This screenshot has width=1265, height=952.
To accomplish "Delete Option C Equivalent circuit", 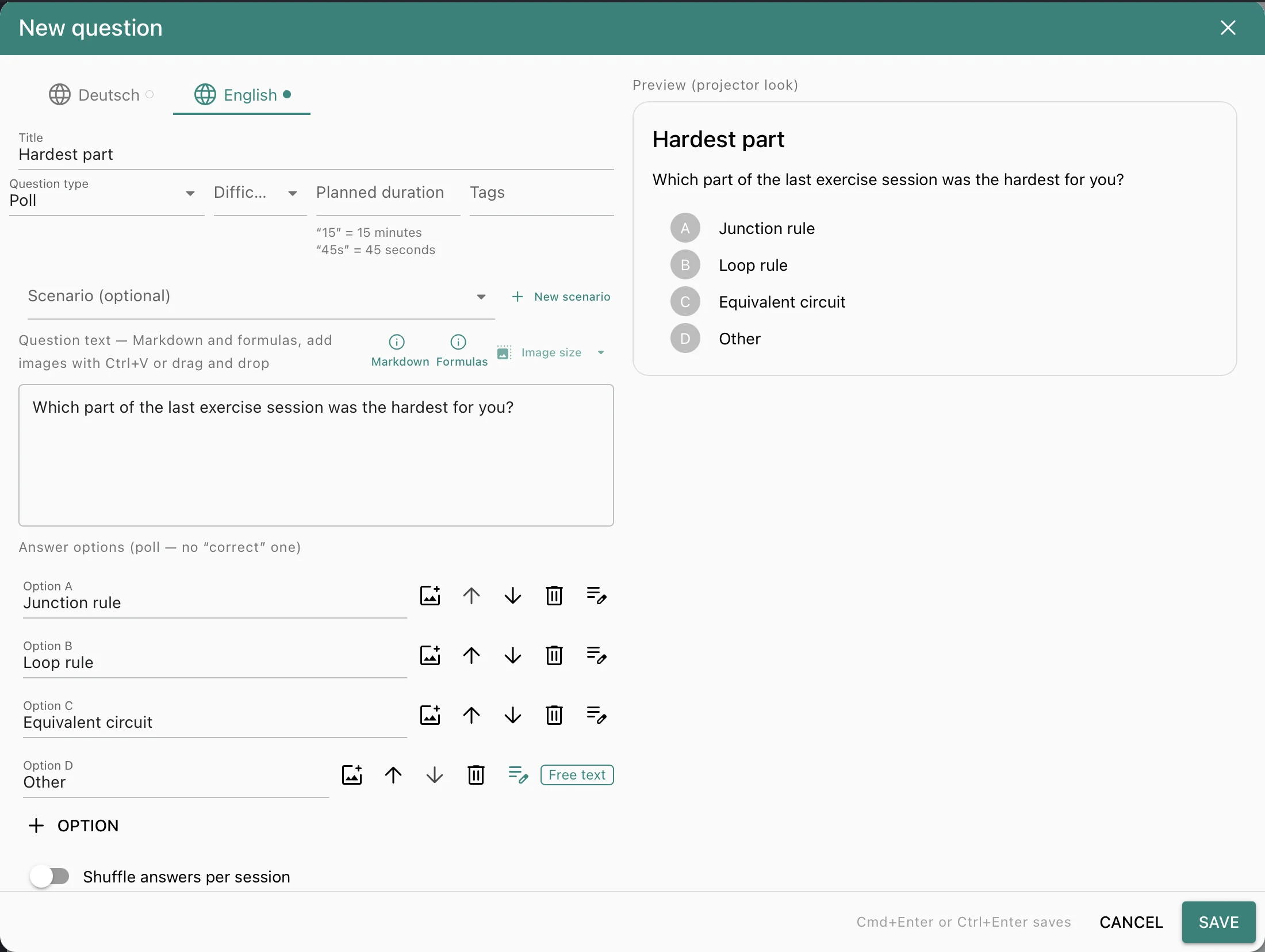I will [554, 715].
